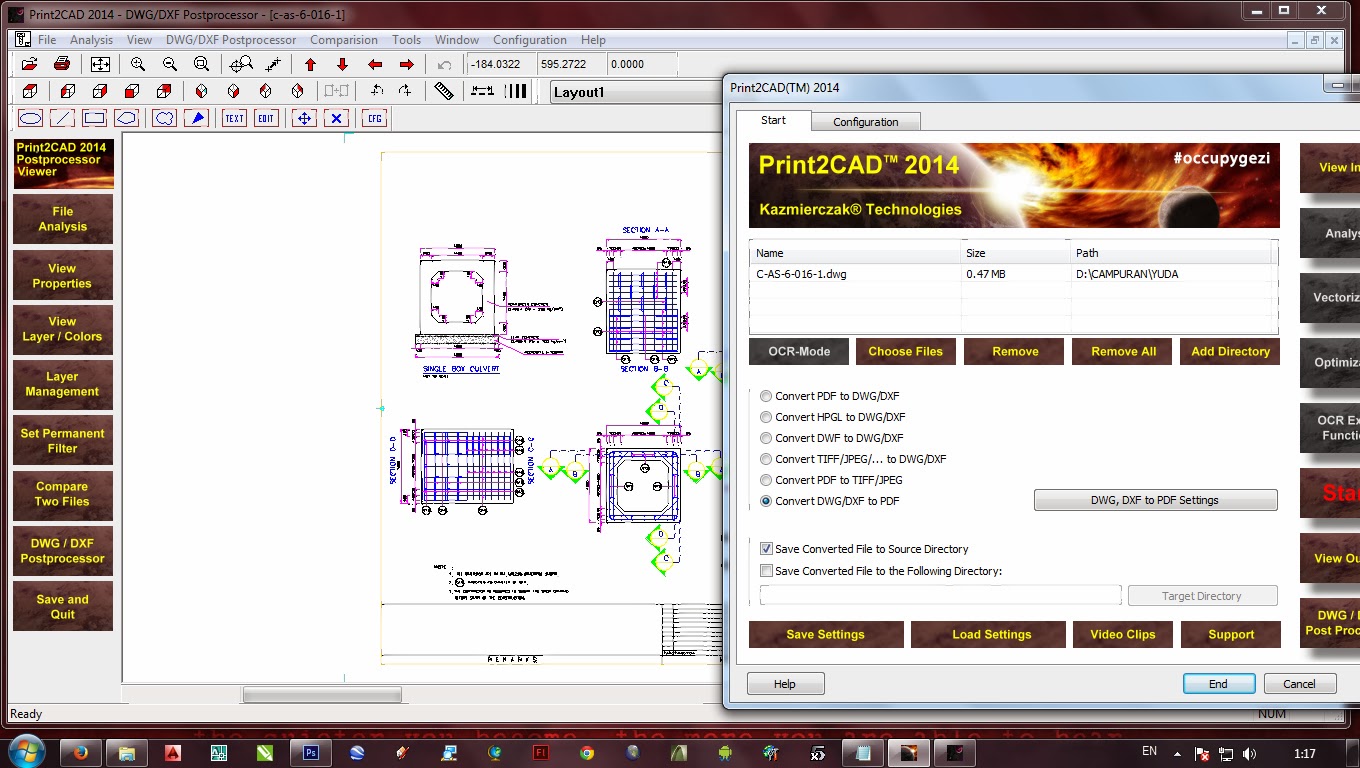Click the first wireframe cube view icon

tap(30, 91)
